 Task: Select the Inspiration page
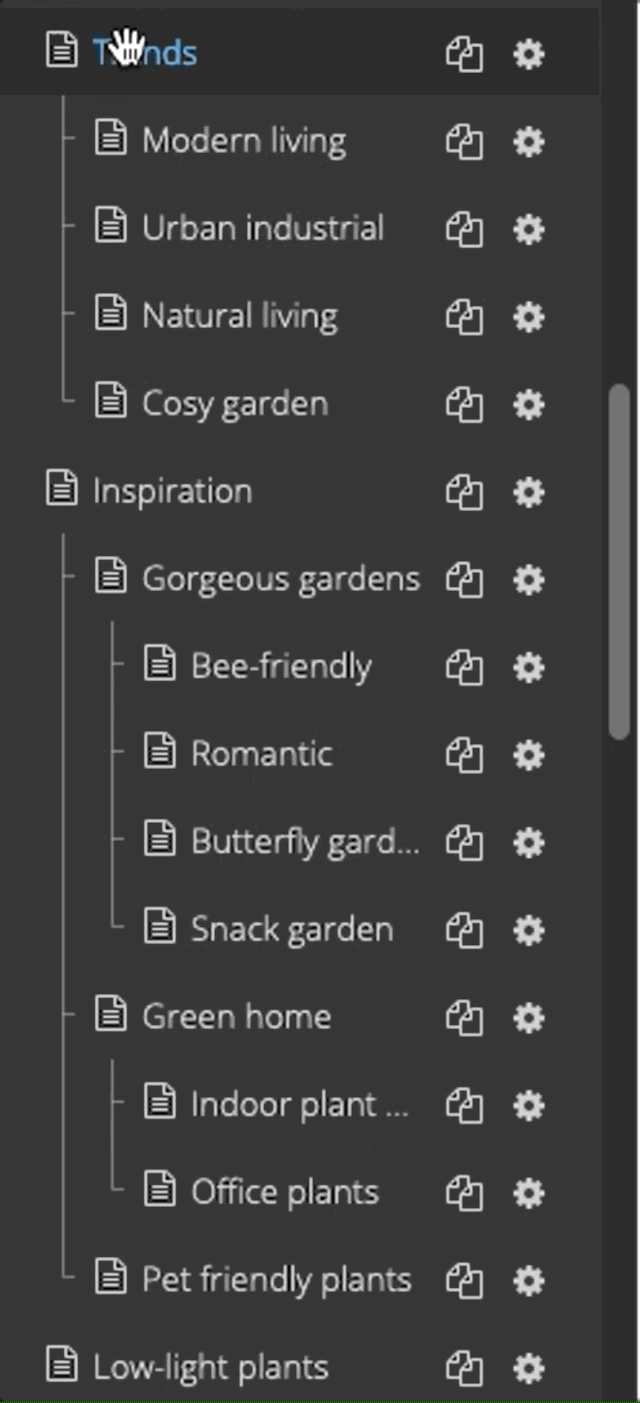tap(172, 492)
